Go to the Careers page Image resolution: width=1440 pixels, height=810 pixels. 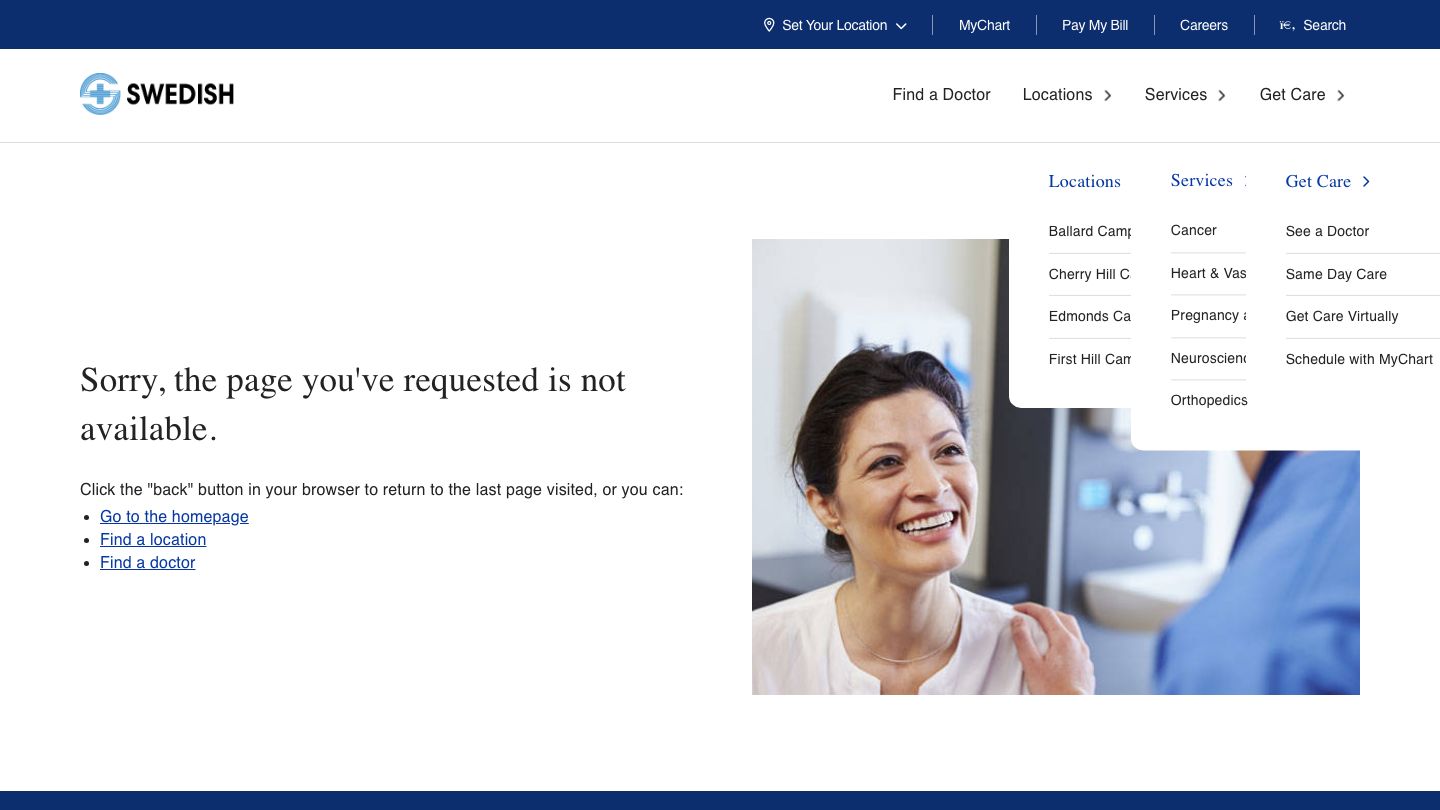pos(1203,25)
